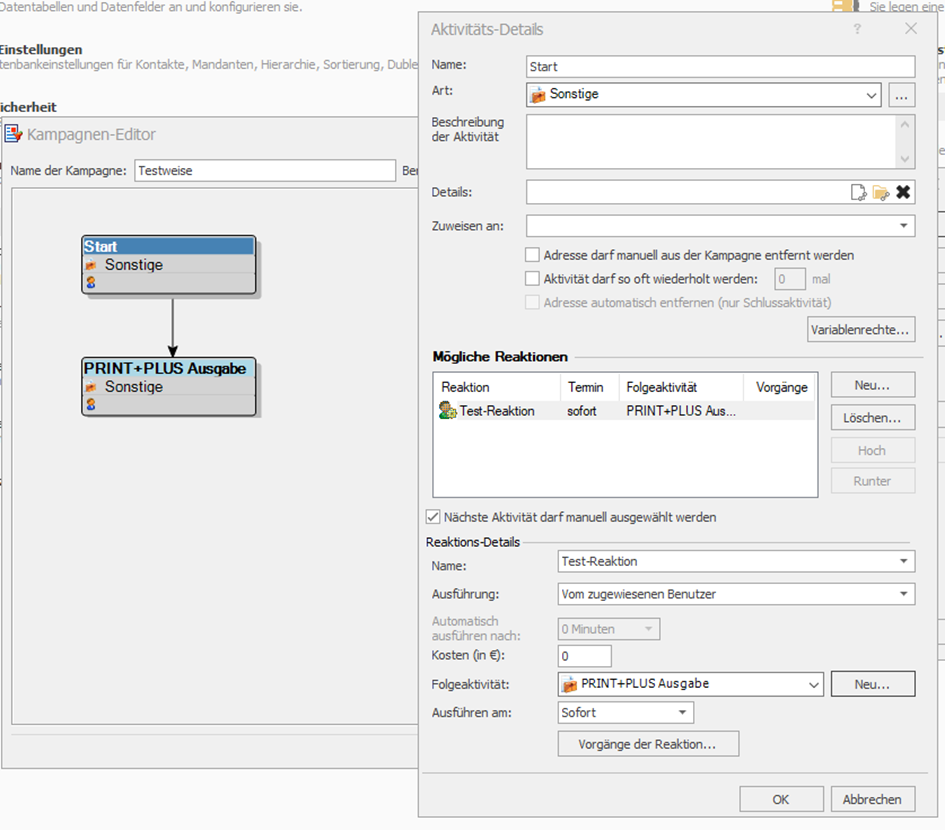Click the open folder icon in Details
Viewport: 945px width, 830px height.
pos(881,192)
